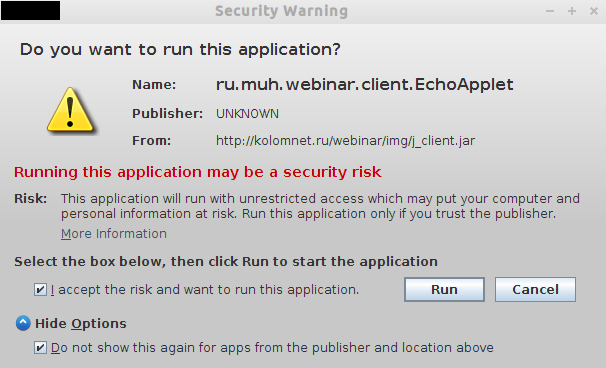Uncheck the accept the risk checkbox
The height and width of the screenshot is (368, 606).
pos(40,290)
